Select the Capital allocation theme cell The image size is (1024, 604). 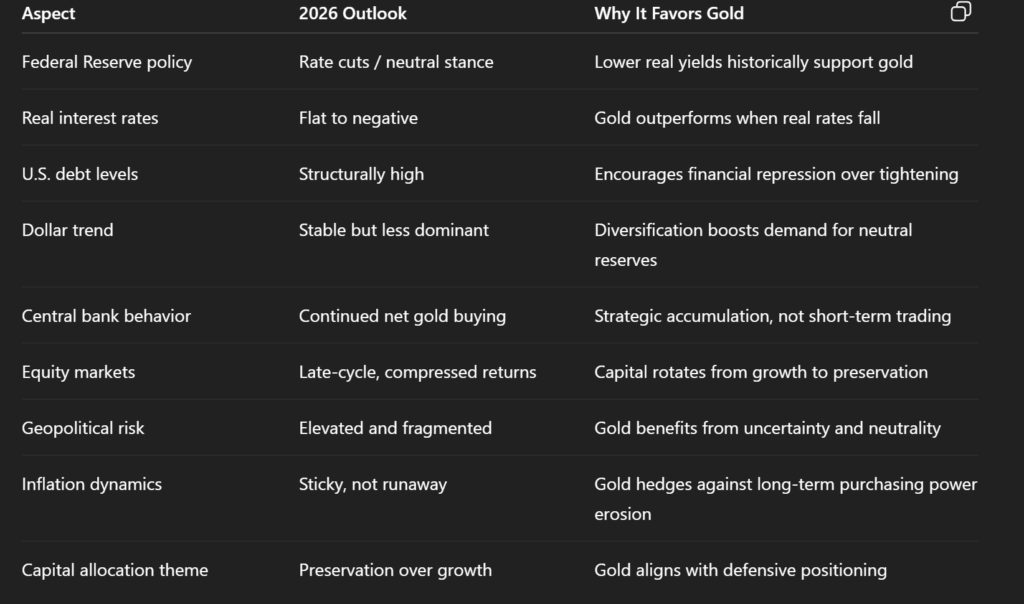[x=115, y=570]
